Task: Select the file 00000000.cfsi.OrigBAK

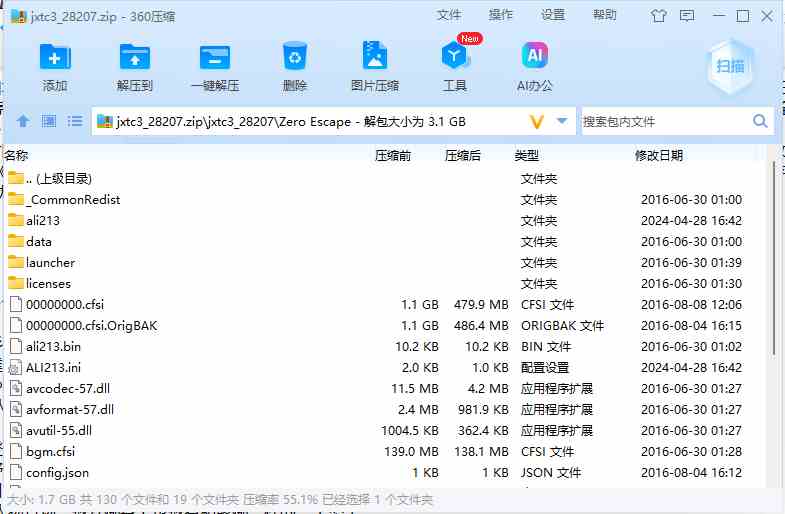Action: click(385, 326)
